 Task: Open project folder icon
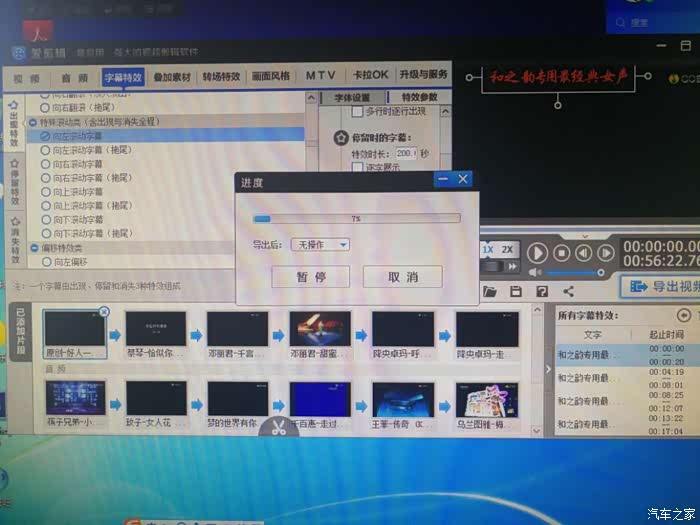coord(490,292)
